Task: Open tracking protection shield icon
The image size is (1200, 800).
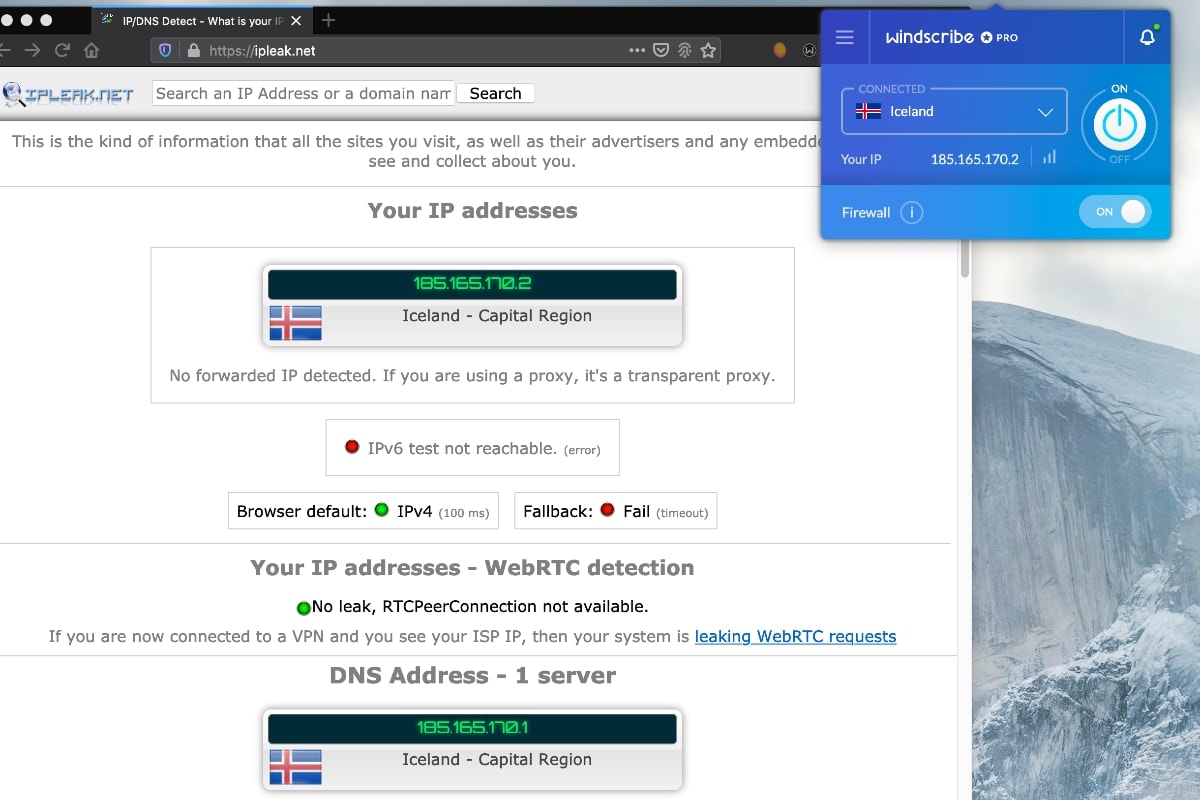Action: (166, 50)
